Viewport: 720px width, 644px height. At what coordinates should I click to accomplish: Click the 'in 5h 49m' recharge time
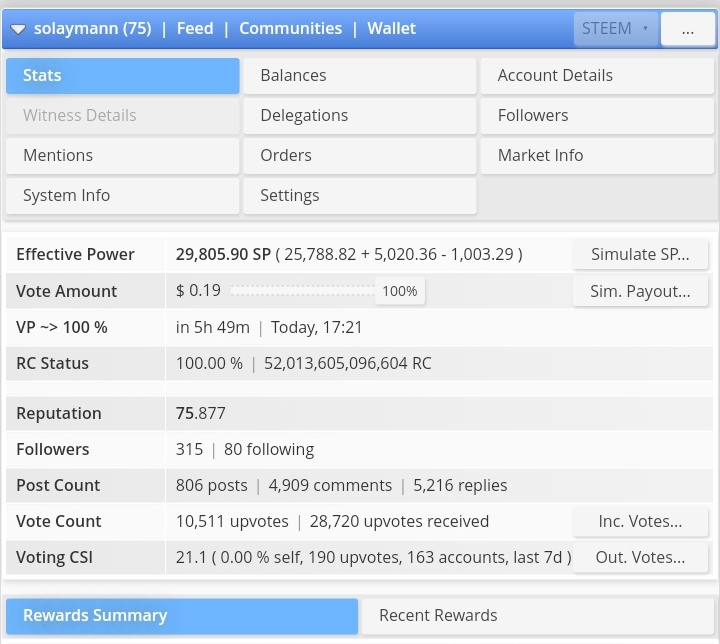213,328
